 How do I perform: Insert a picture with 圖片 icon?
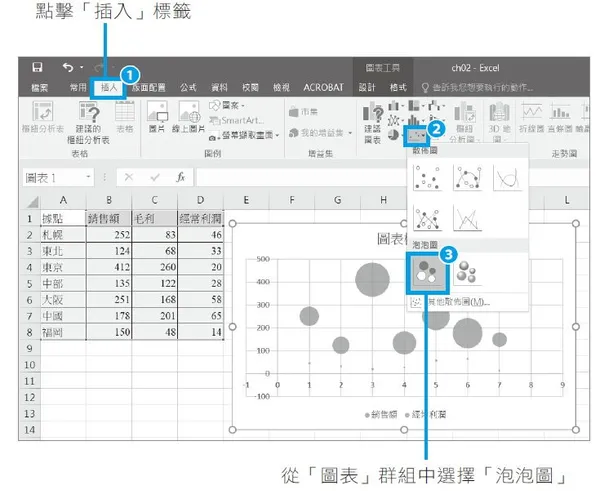pos(157,111)
